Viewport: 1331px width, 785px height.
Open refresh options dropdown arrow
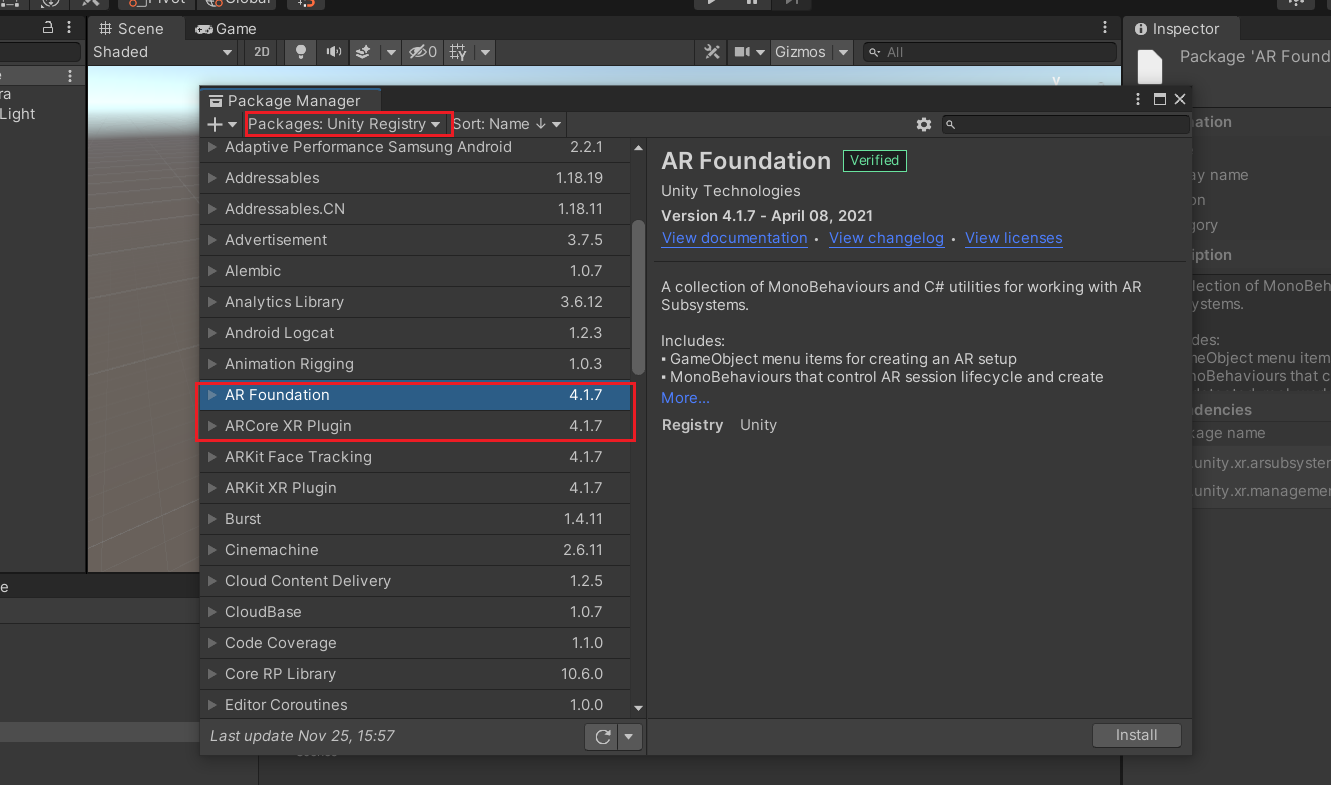629,737
